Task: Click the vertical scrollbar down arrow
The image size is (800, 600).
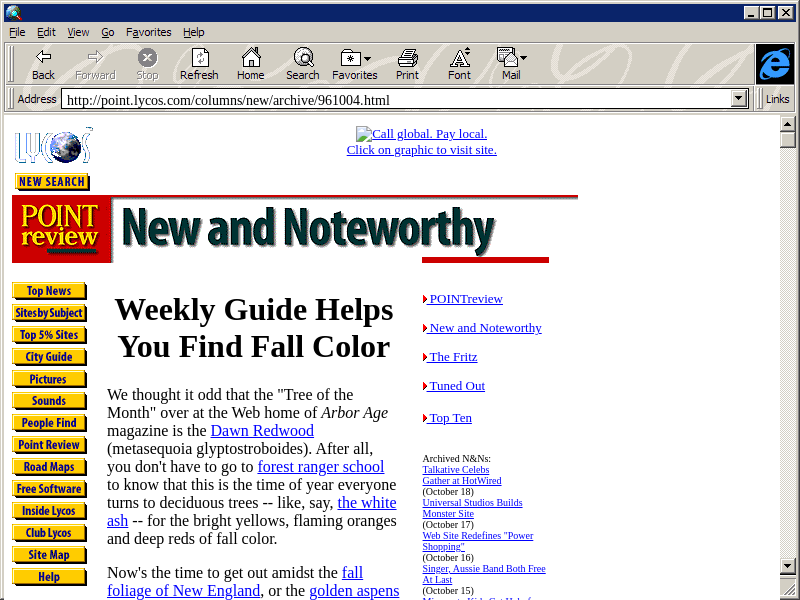Action: tap(788, 565)
